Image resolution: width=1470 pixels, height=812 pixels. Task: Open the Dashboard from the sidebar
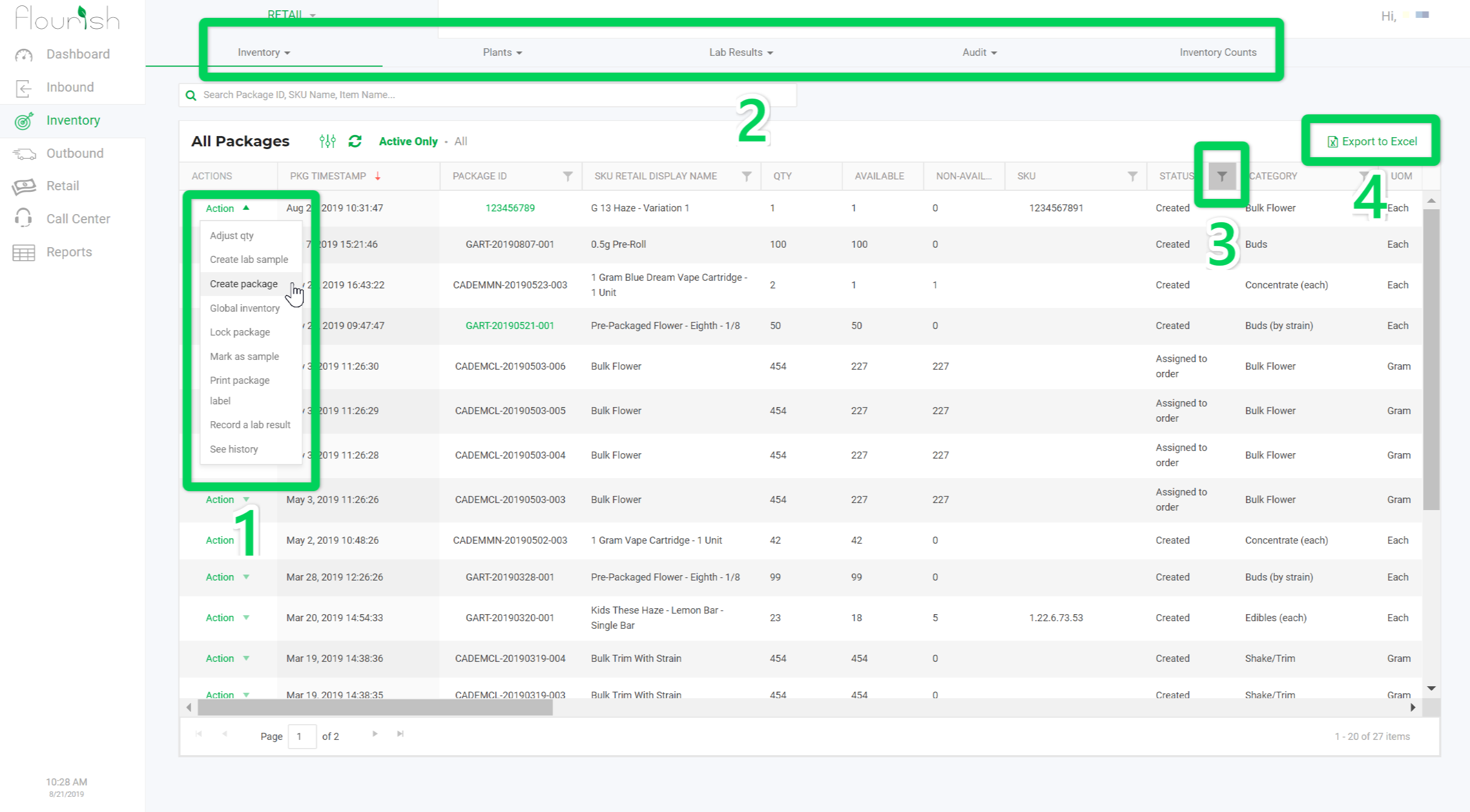[x=78, y=54]
